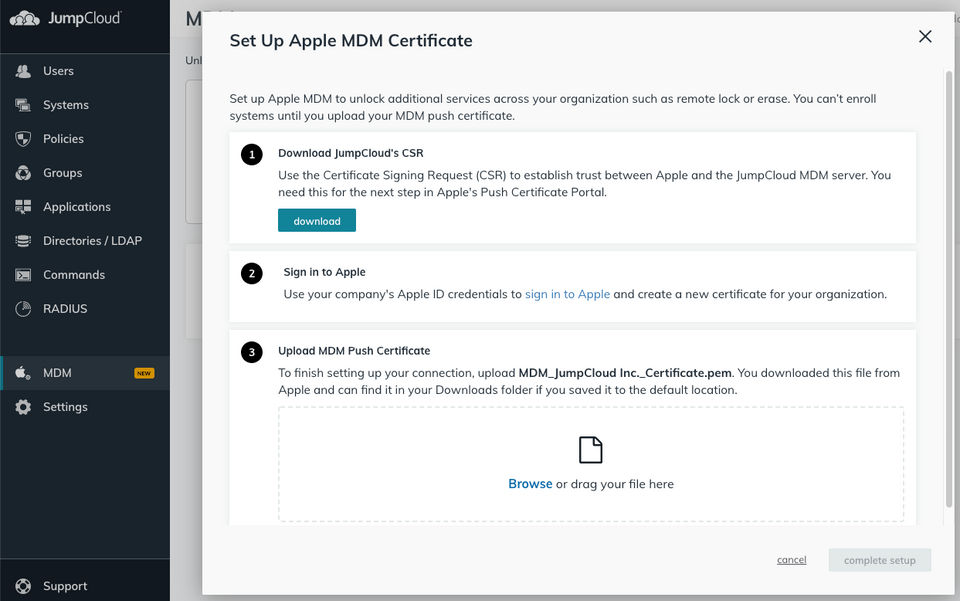Viewport: 960px width, 601px height.
Task: Follow the sign in to Apple link
Action: tap(567, 295)
